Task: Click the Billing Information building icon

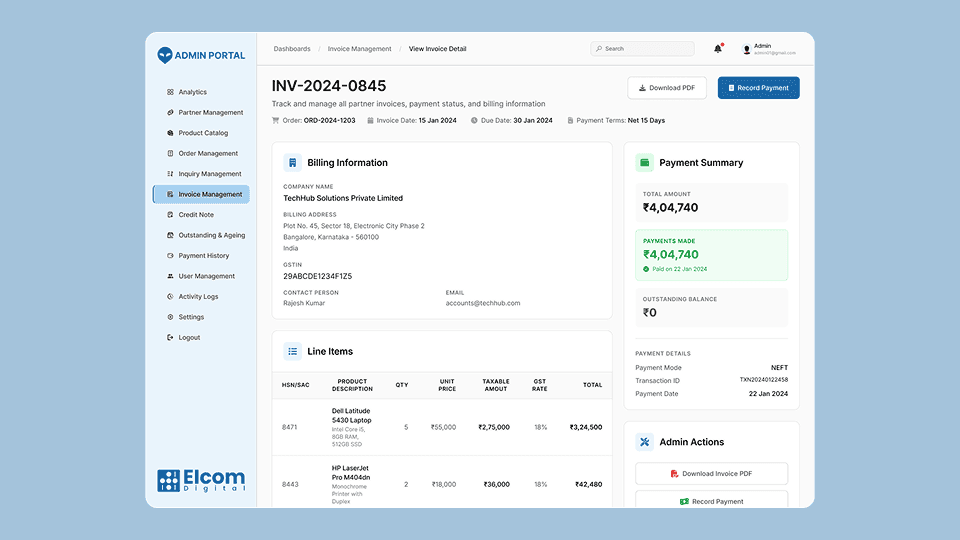Action: click(292, 163)
